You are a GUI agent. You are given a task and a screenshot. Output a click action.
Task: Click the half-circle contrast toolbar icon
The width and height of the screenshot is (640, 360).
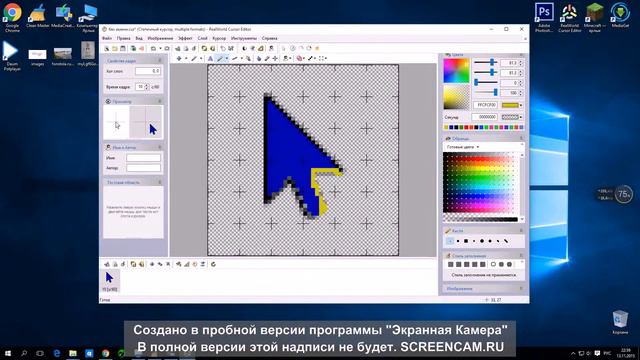[244, 48]
